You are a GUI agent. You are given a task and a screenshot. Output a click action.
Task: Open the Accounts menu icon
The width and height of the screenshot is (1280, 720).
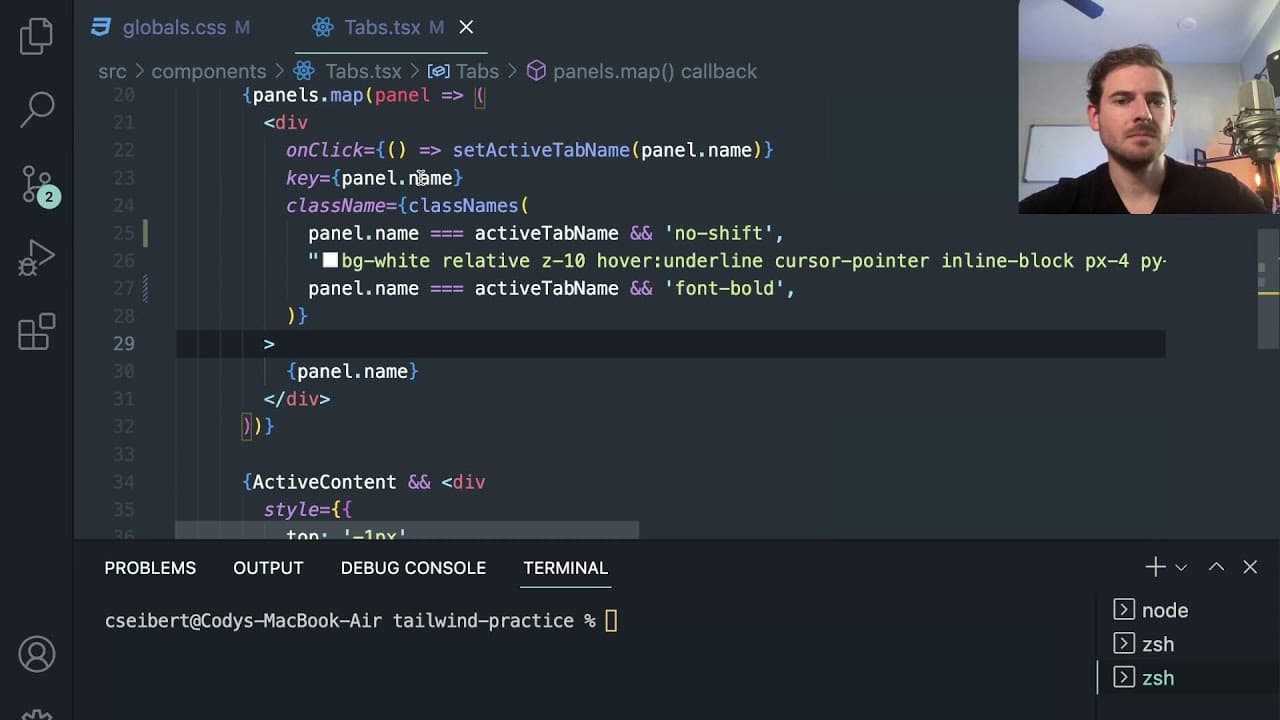coord(37,655)
